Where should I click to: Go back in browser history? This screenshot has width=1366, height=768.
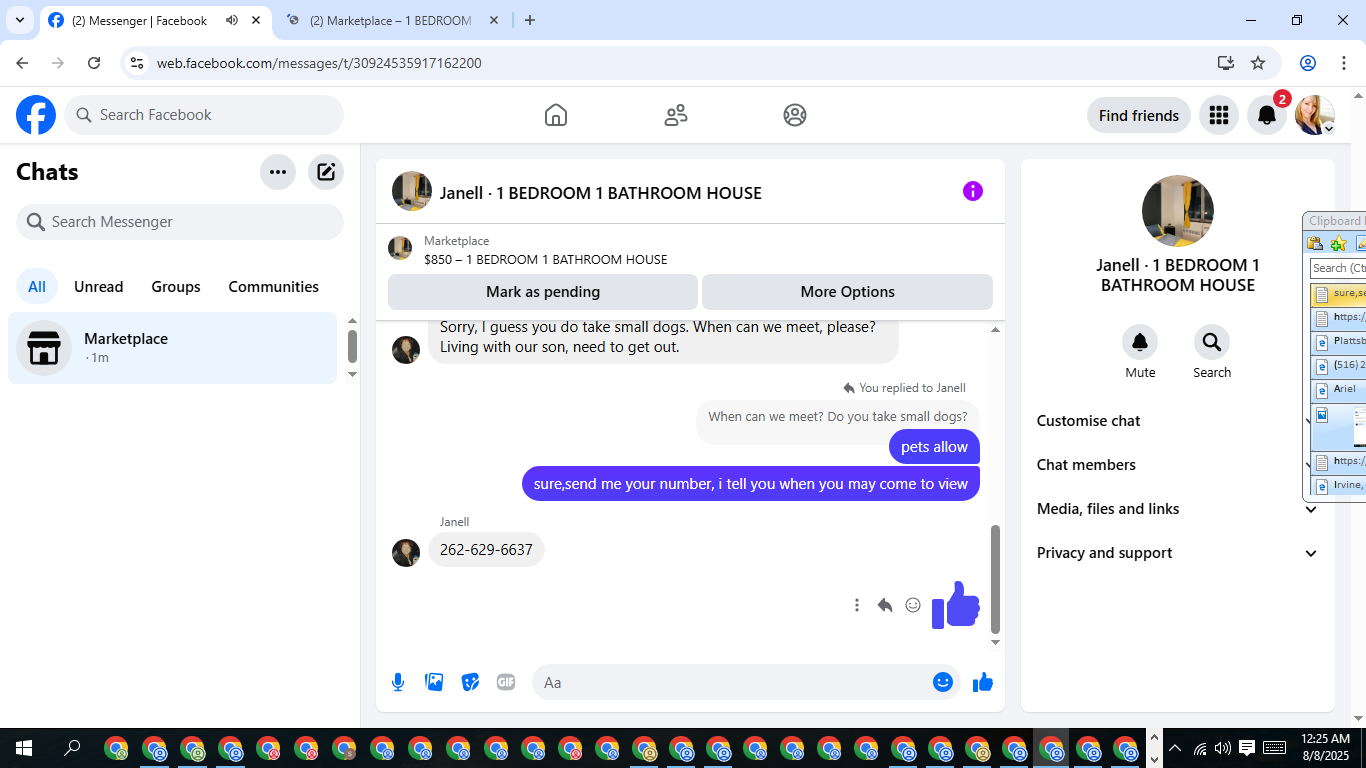[22, 63]
